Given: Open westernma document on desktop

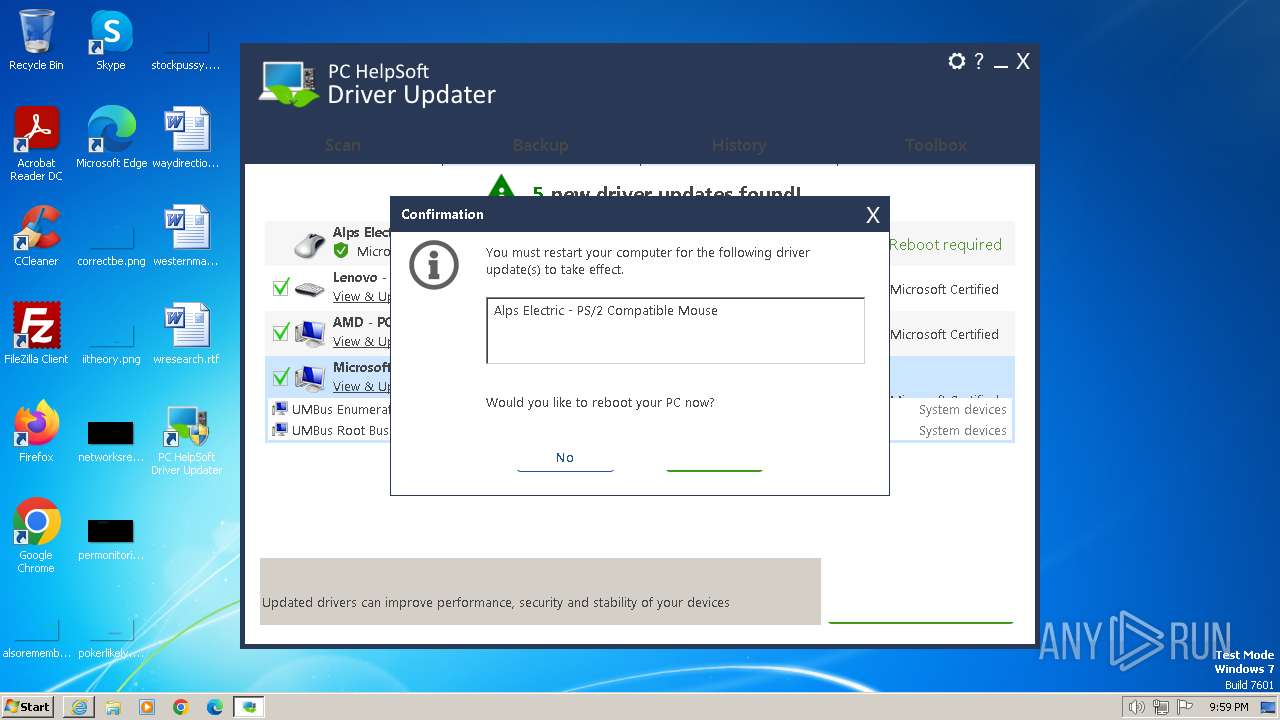Looking at the screenshot, I should pos(186,235).
